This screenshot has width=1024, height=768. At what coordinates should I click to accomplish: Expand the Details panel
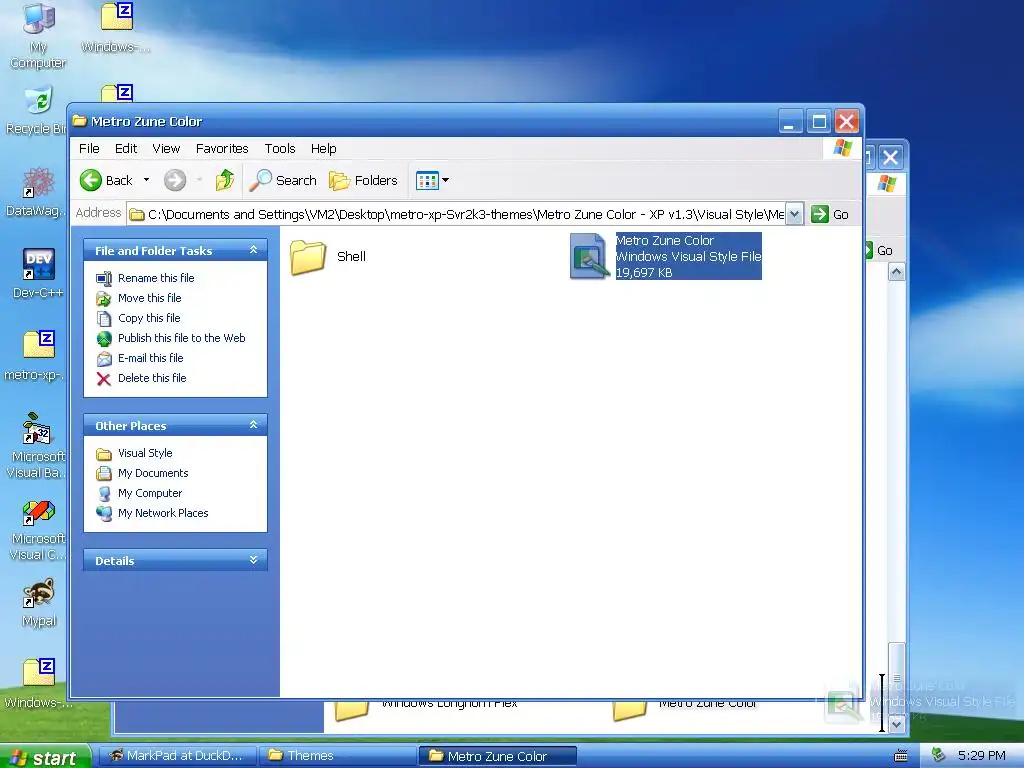click(253, 560)
